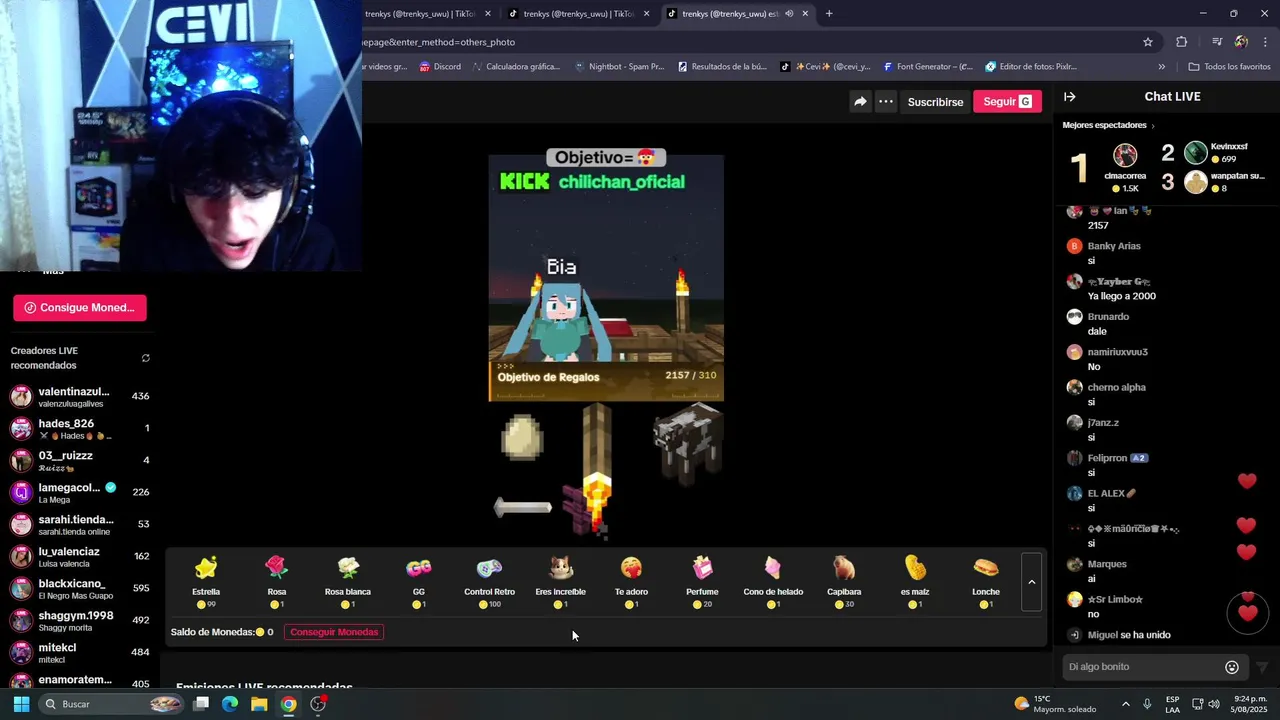
Task: Collapse the gift bar chevron
Action: click(1031, 582)
